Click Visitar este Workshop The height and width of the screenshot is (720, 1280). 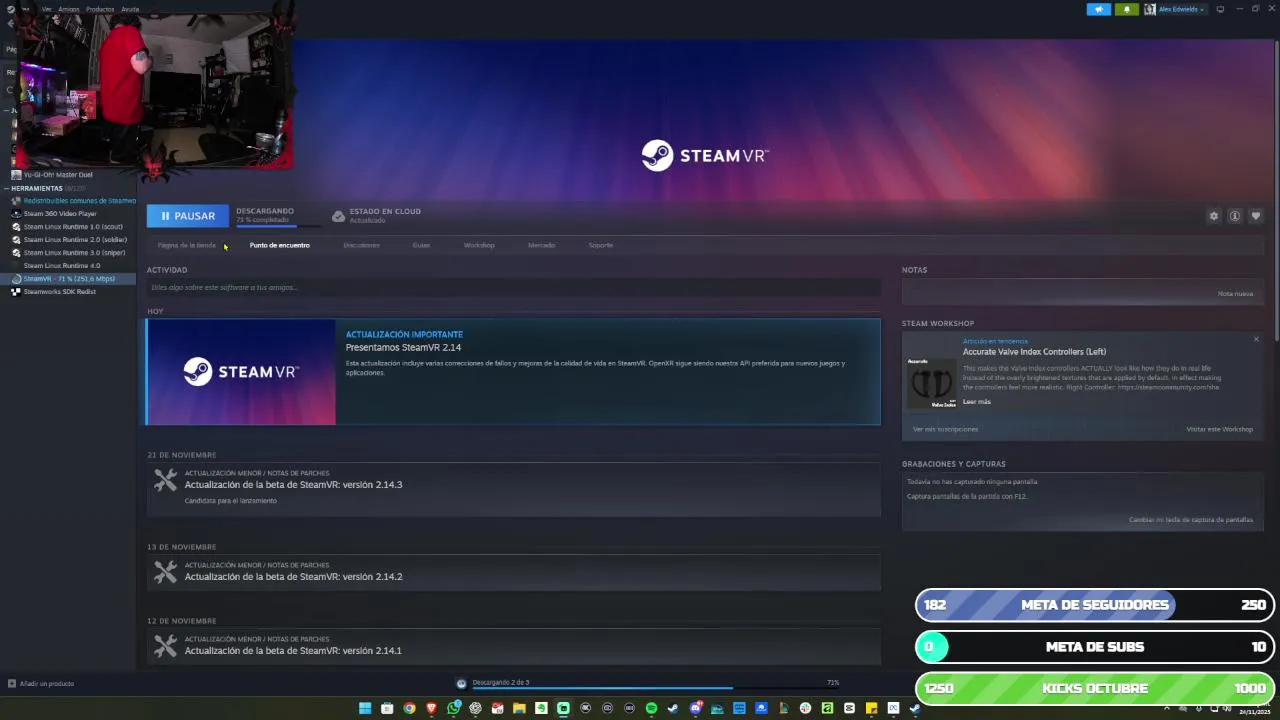click(x=1219, y=429)
